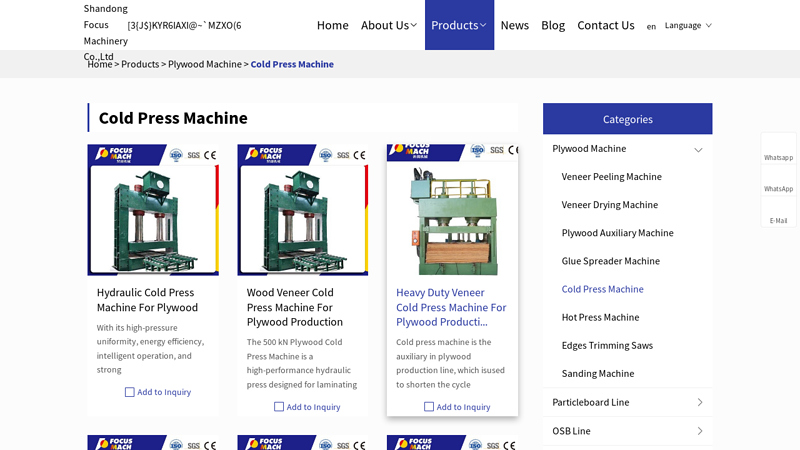Open Wood Veneer Cold Press Machine title
This screenshot has height=450, width=800.
coord(294,307)
